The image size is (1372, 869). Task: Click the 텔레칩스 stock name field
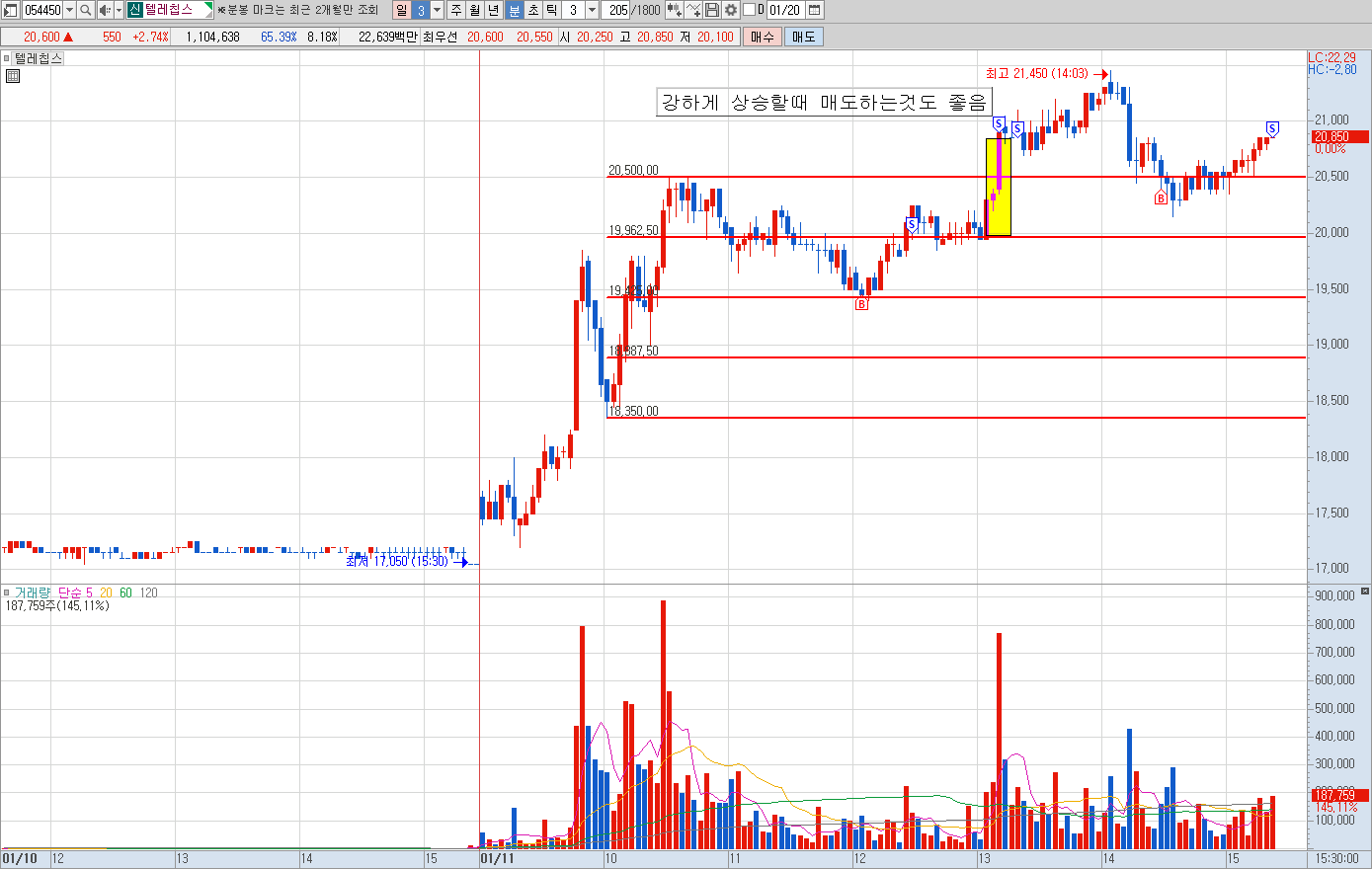pos(176,10)
